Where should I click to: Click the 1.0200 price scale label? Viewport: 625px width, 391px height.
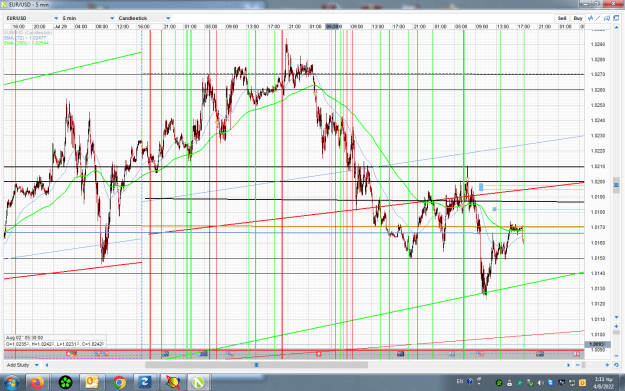597,182
